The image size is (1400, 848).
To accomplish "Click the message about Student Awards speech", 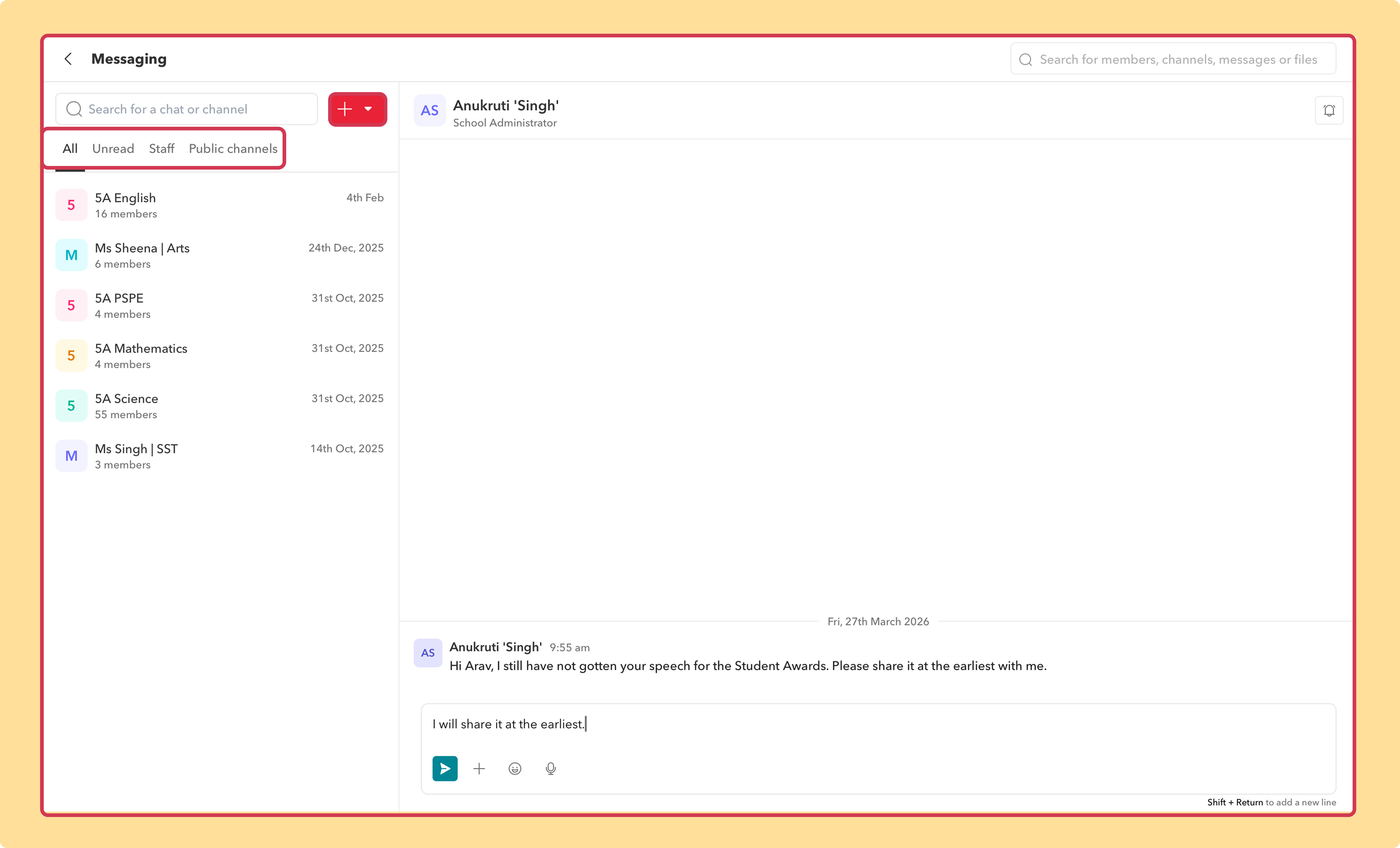I will pos(748,666).
